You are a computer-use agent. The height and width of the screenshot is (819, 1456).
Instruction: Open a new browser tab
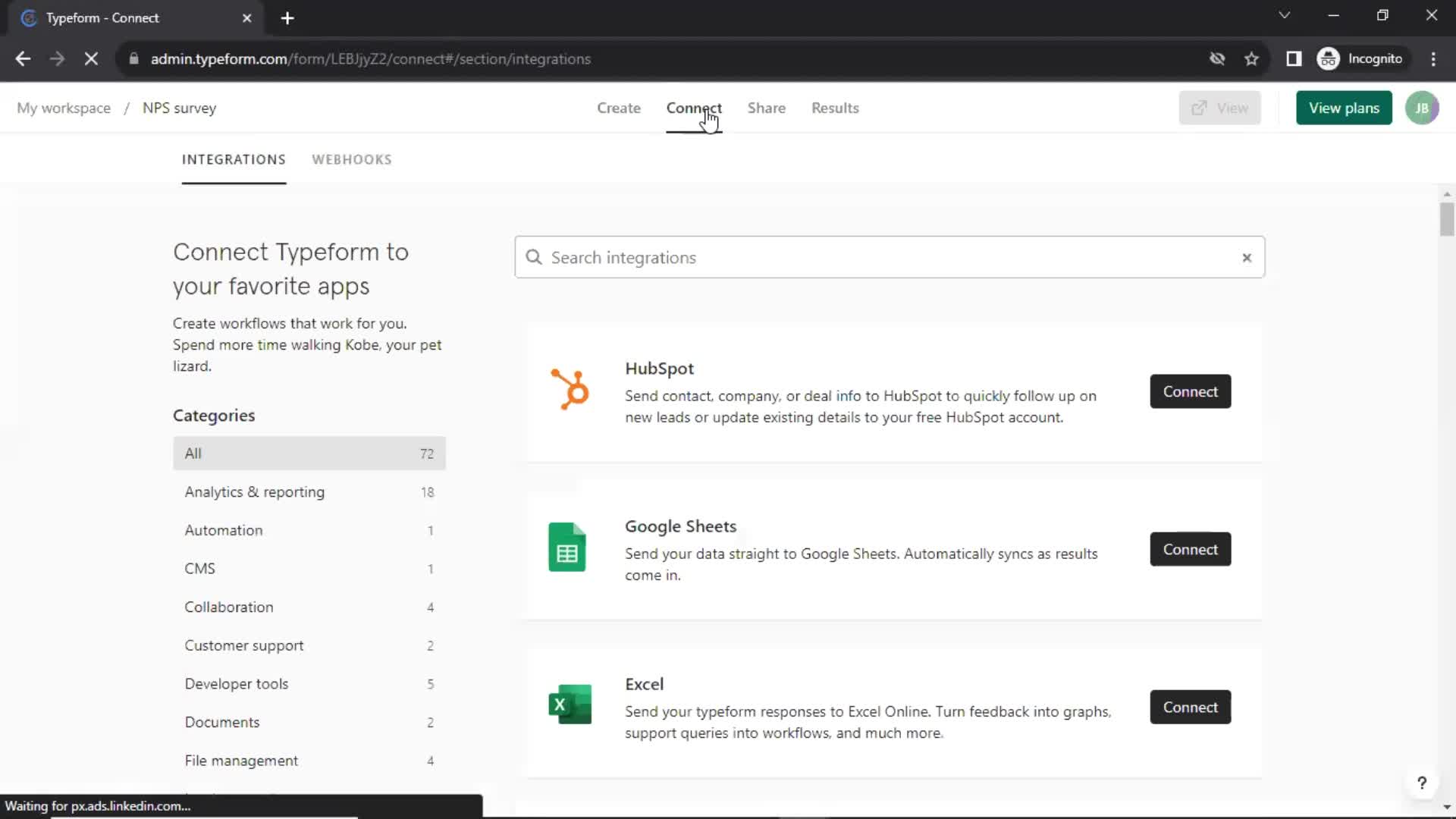tap(287, 17)
